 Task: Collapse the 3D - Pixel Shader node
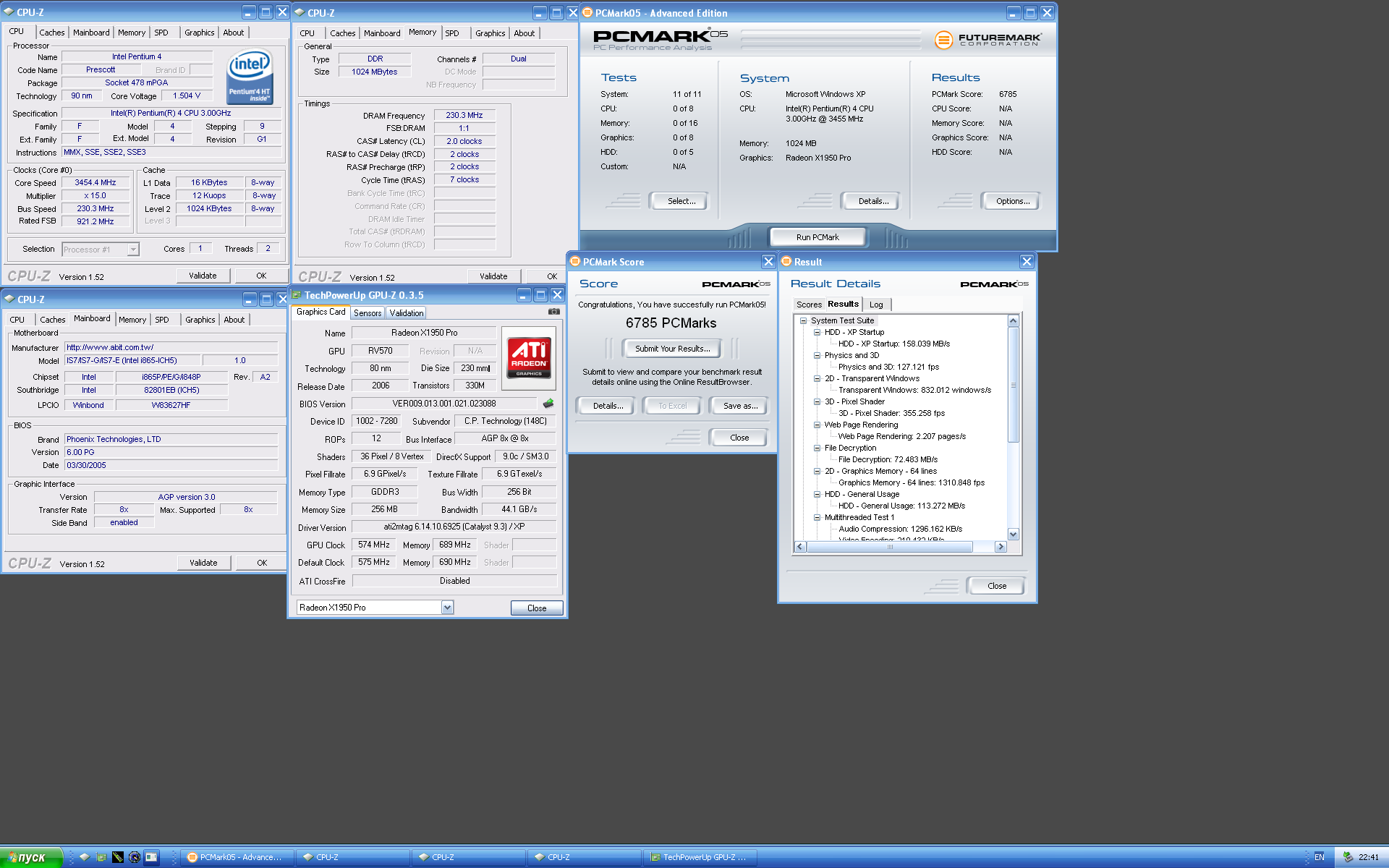(x=817, y=401)
